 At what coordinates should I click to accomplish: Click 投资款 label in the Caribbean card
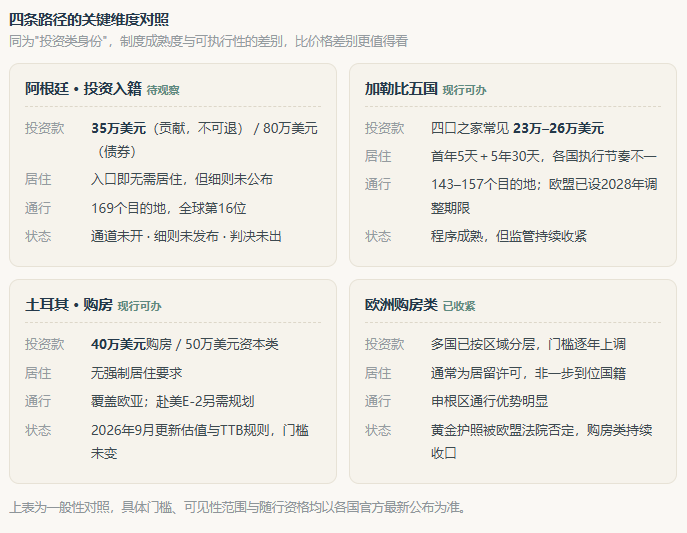[x=385, y=129]
